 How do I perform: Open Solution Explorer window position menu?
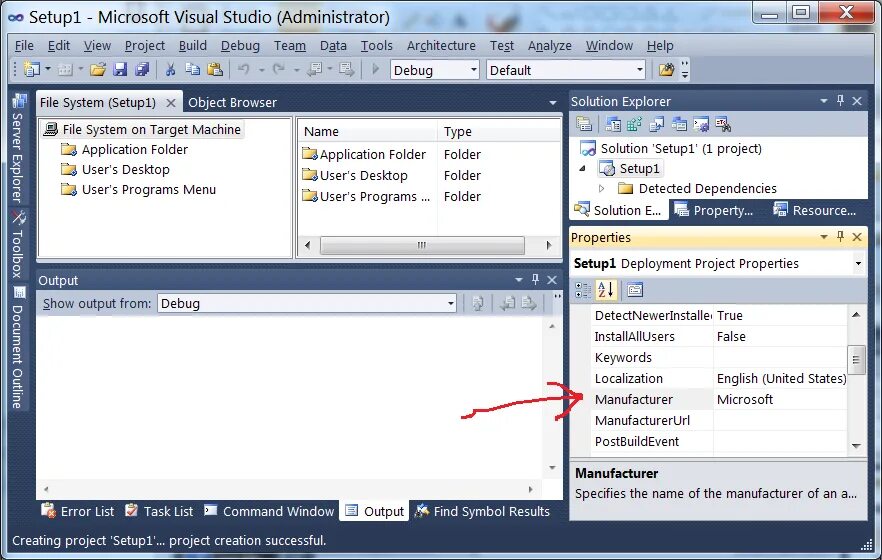coord(824,101)
